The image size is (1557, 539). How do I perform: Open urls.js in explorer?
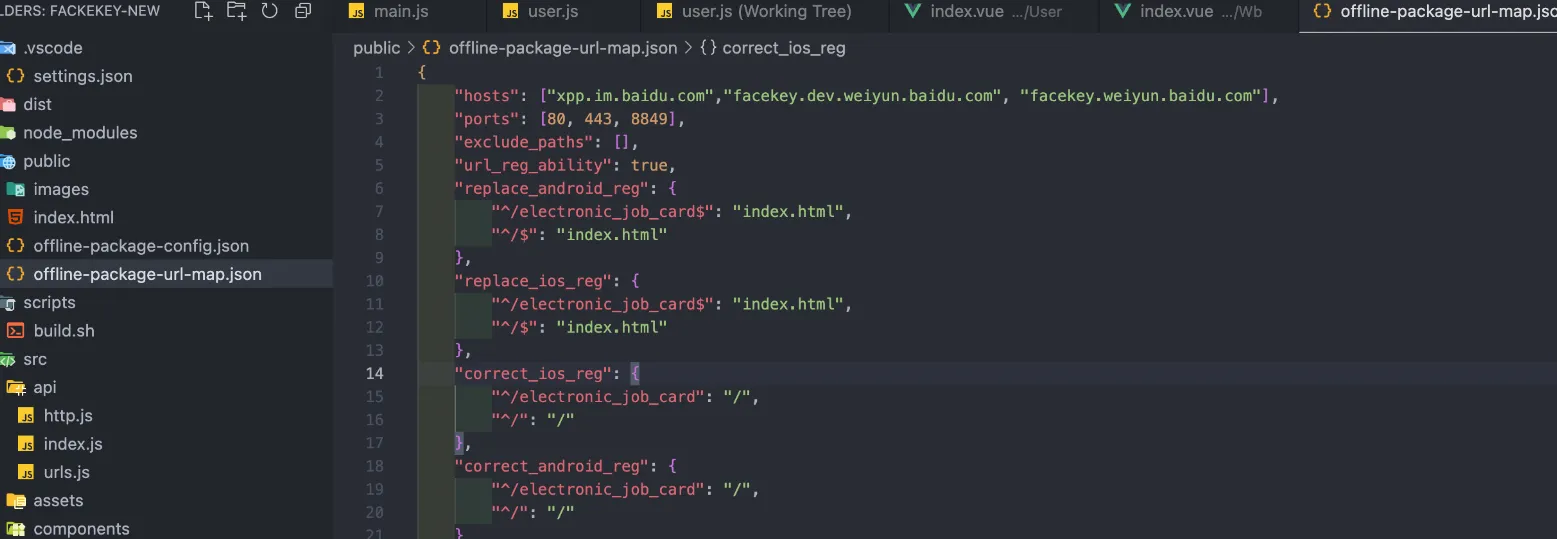pyautogui.click(x=66, y=472)
